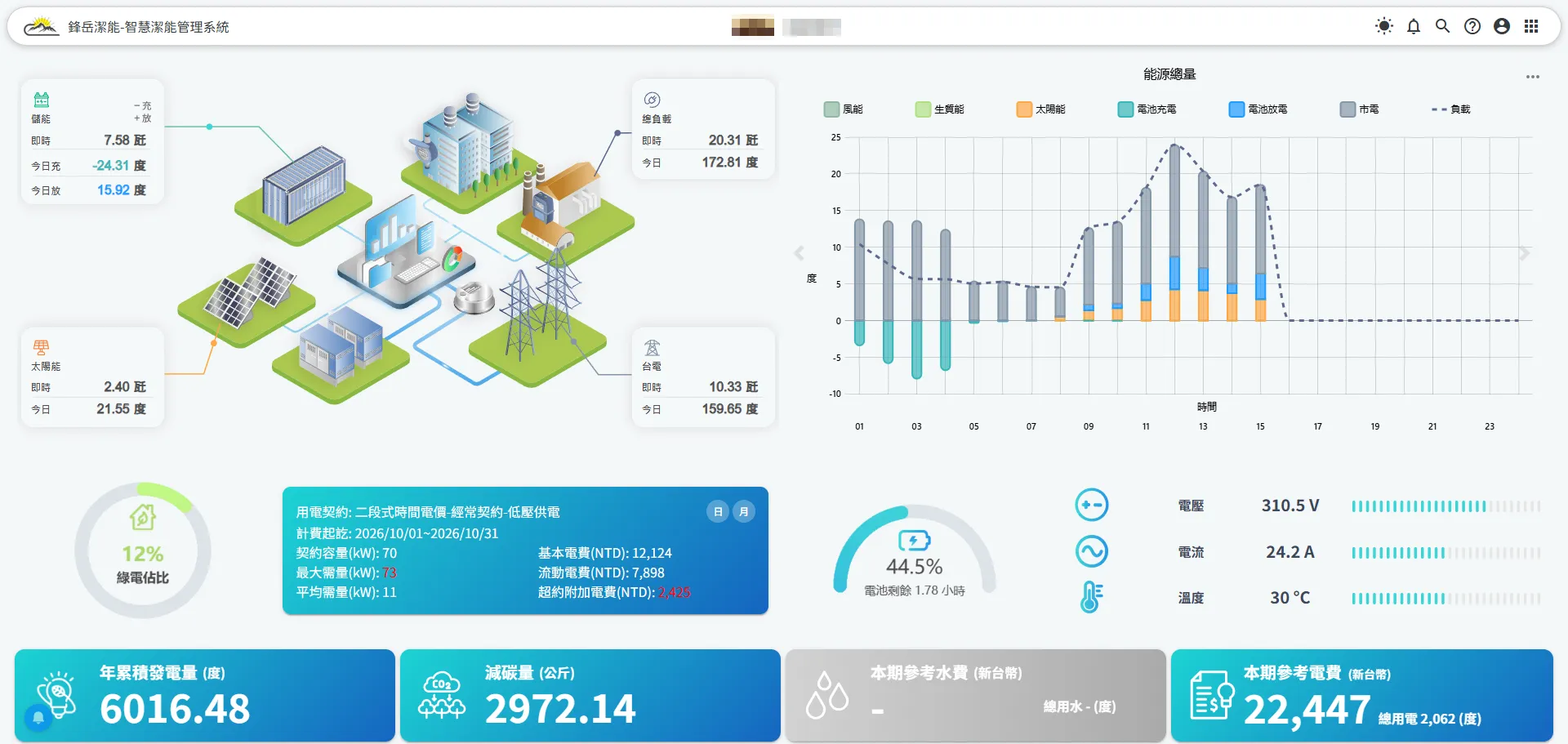Click the current sine wave icon
This screenshot has height=744, width=1568.
point(1092,552)
